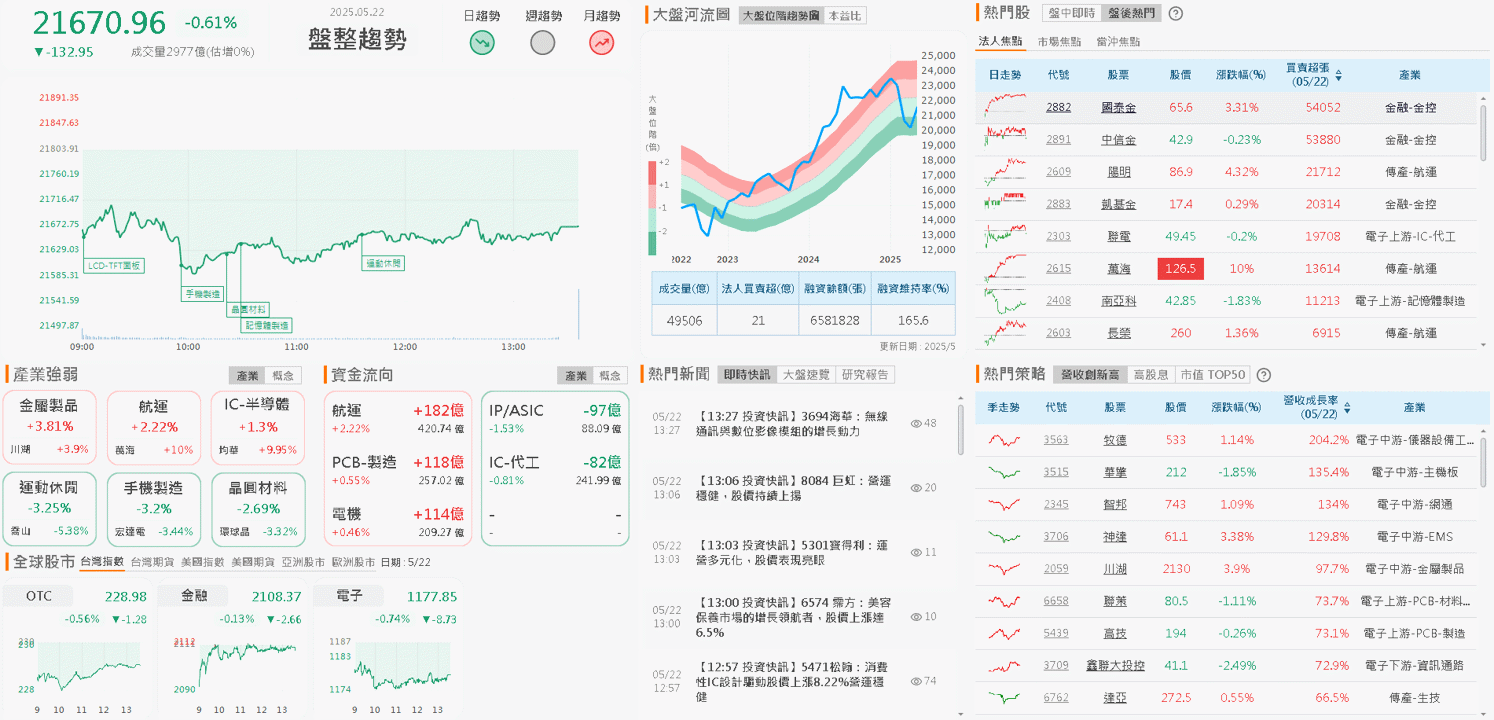Switch to 大盤速覽 news tab
The width and height of the screenshot is (1494, 720).
tap(805, 374)
